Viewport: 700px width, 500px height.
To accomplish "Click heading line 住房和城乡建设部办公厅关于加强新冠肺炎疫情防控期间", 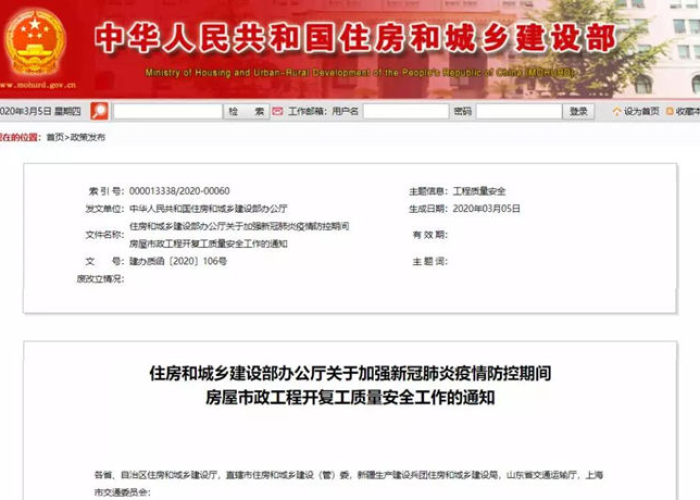I will (350, 373).
